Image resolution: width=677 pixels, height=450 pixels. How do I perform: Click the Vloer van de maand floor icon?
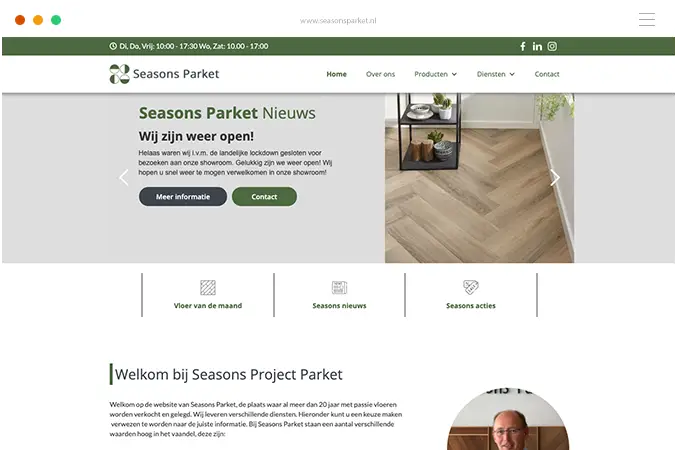pos(208,287)
